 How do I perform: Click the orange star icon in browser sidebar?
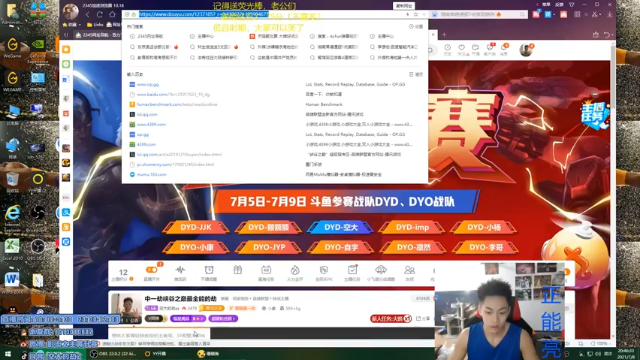pos(66,49)
